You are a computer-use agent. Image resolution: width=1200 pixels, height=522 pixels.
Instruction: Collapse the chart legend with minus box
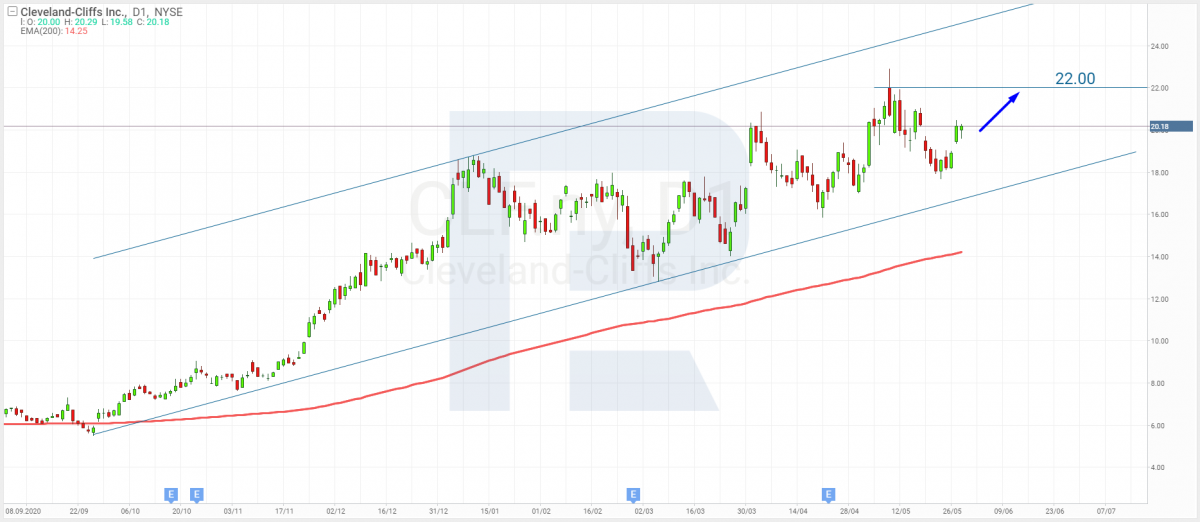click(10, 11)
